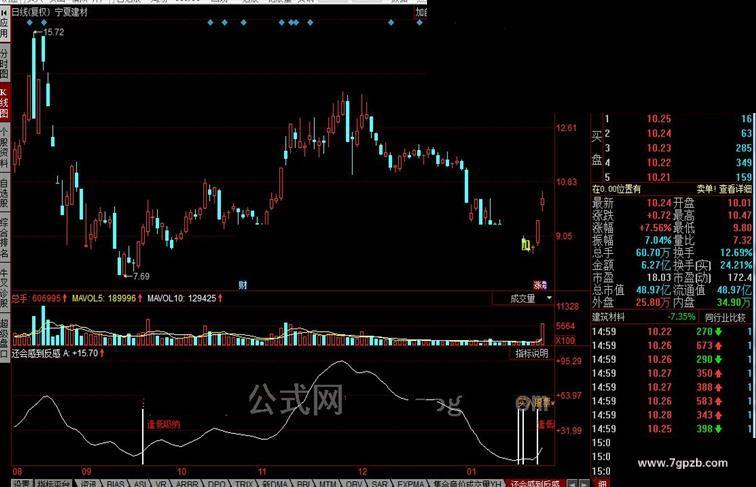Open 超级盘口 sidebar tab
The width and height of the screenshot is (756, 487).
click(x=4, y=338)
